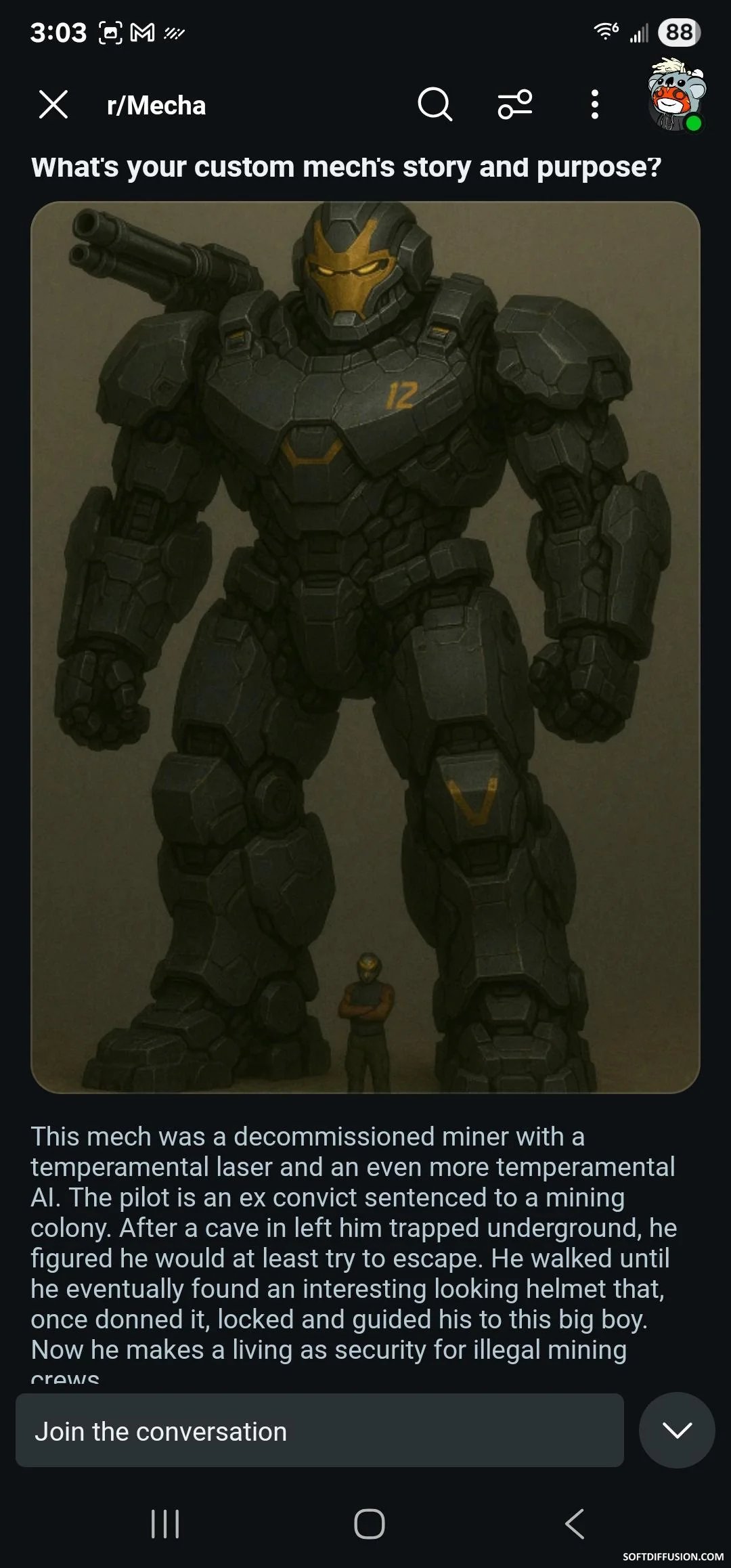
Task: Tap the Join the conversation comment field
Action: (319, 1431)
